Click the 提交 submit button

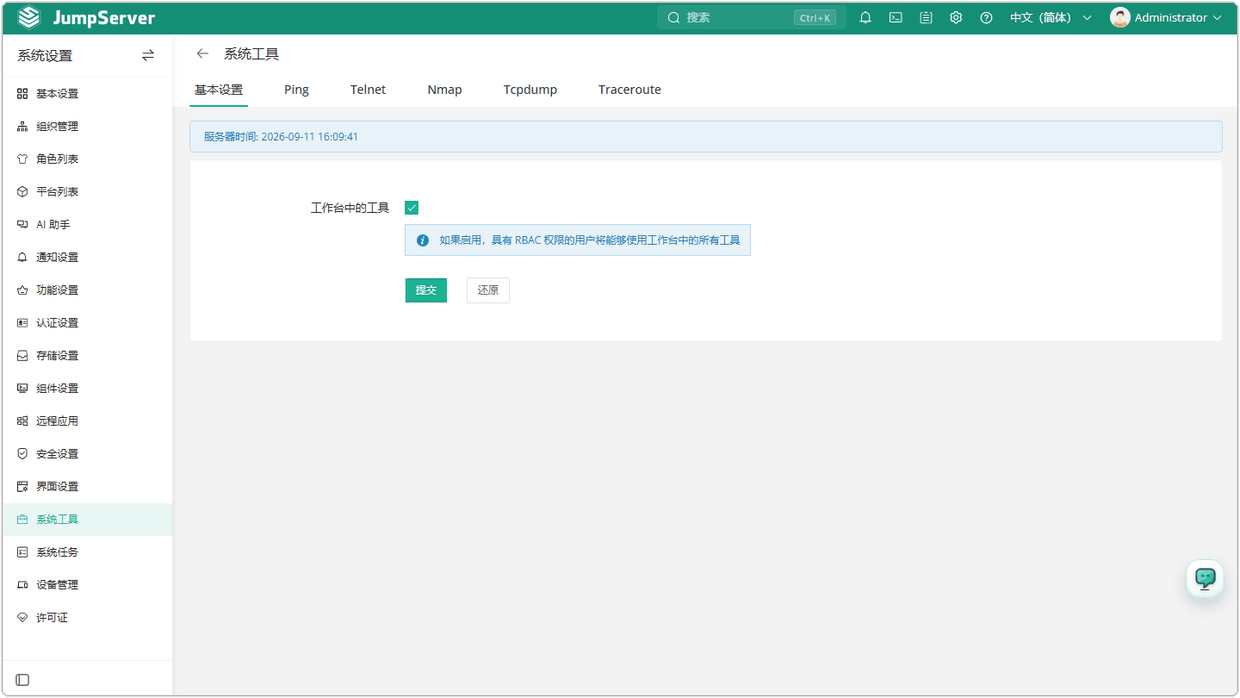426,290
